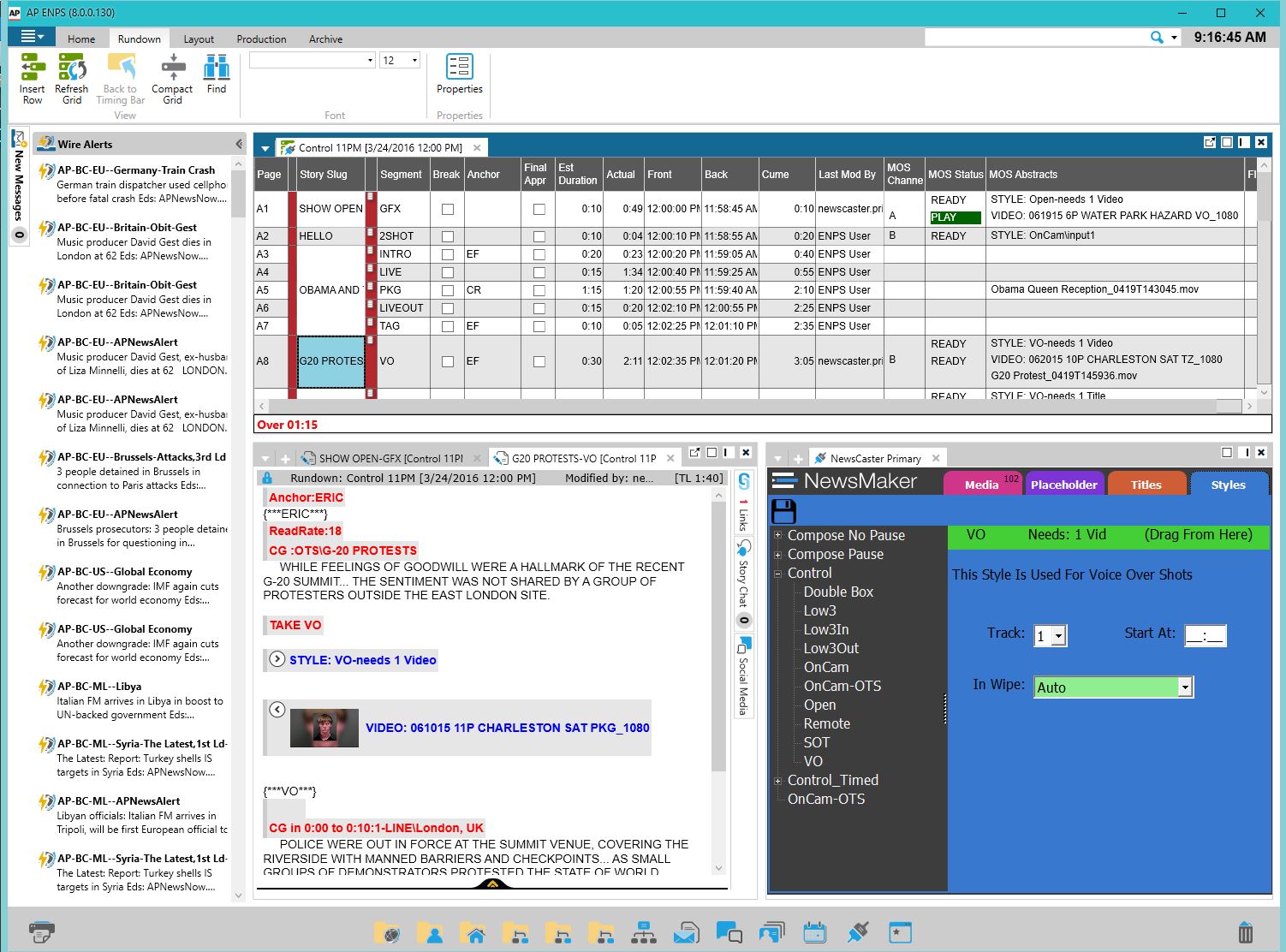Select the Double Box style
The width and height of the screenshot is (1286, 952).
(838, 592)
